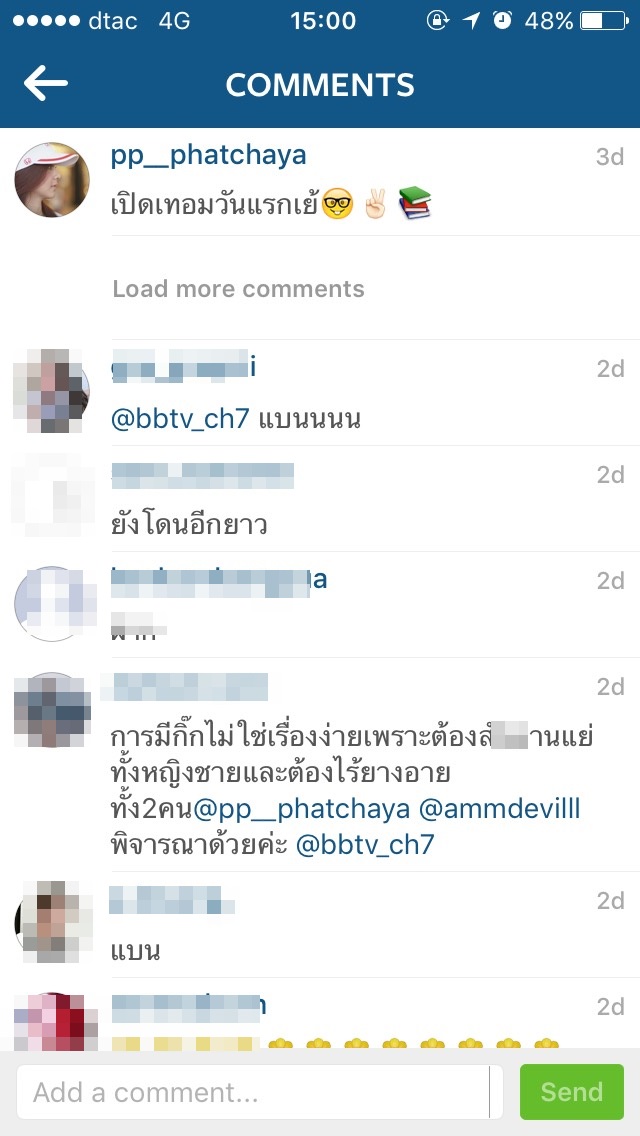
Task: Tap the back arrow in header
Action: tap(45, 84)
